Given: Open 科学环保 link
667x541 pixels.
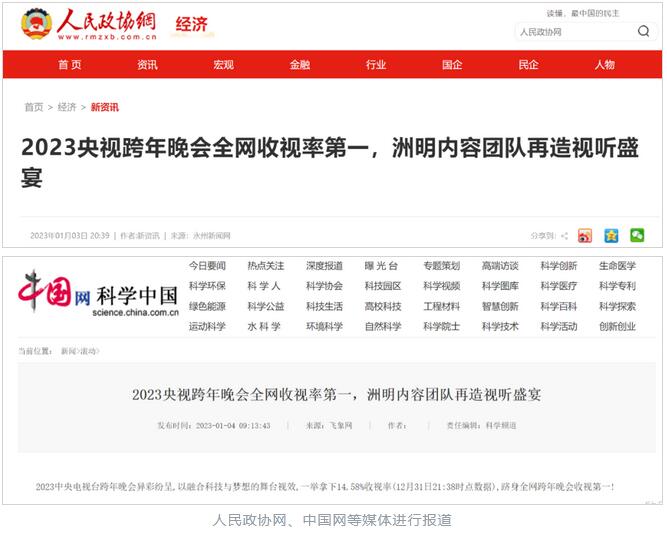Looking at the screenshot, I should (x=207, y=286).
